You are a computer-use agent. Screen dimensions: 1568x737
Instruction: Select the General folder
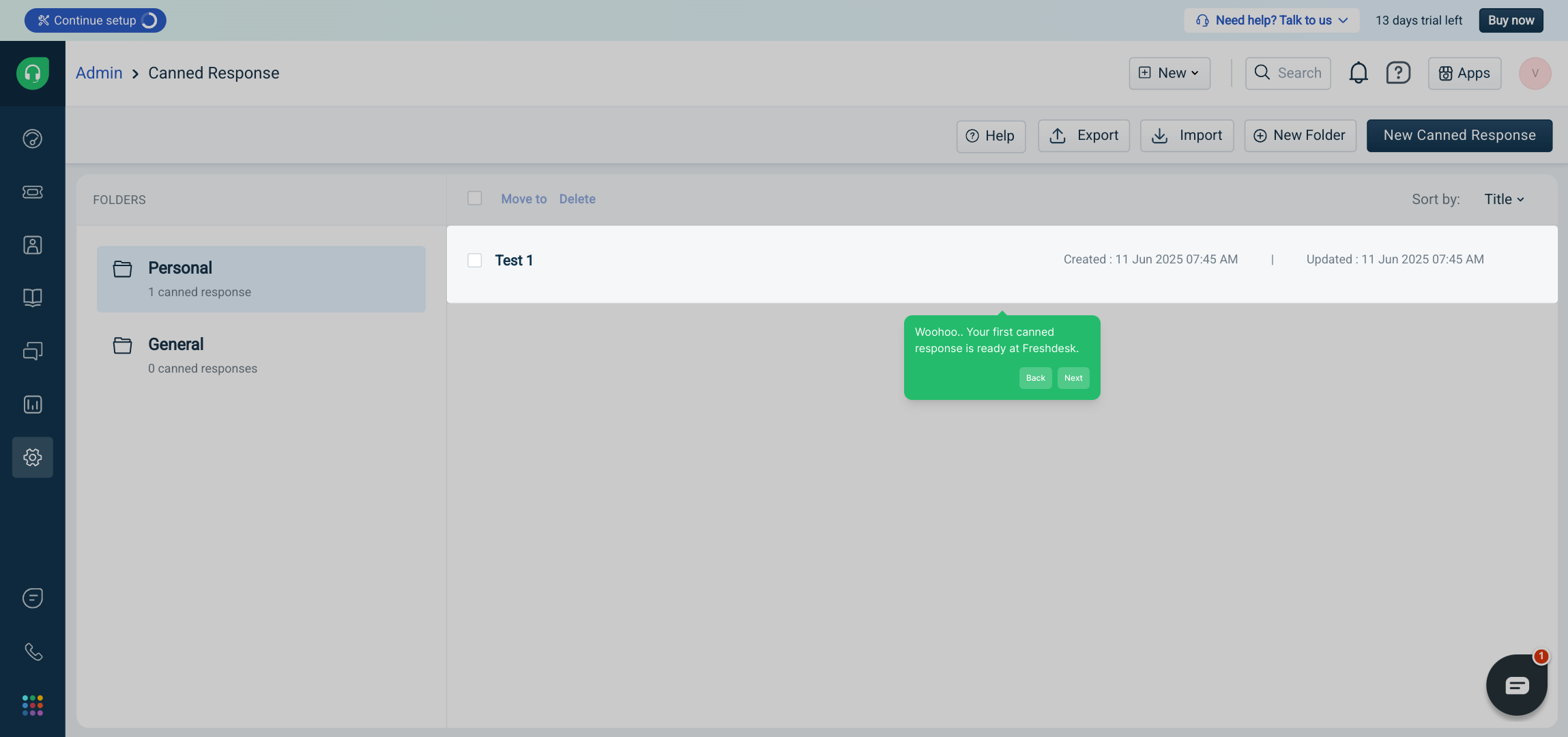pyautogui.click(x=176, y=345)
